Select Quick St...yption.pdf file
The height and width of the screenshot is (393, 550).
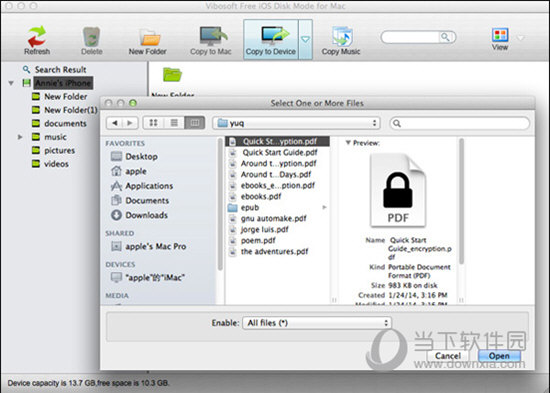(277, 141)
